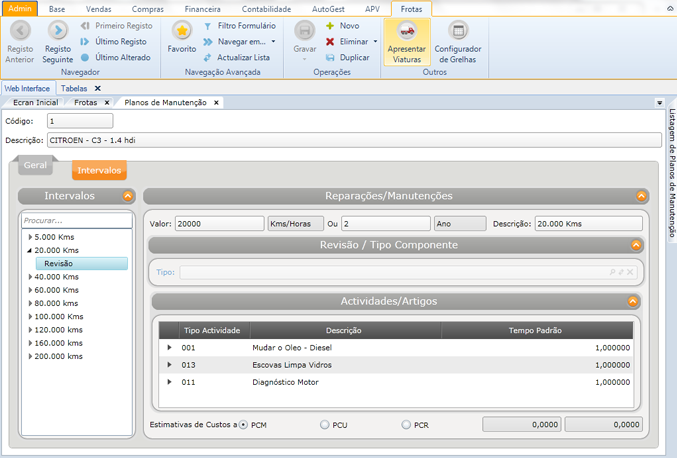Click the Procurar search field

(76, 220)
